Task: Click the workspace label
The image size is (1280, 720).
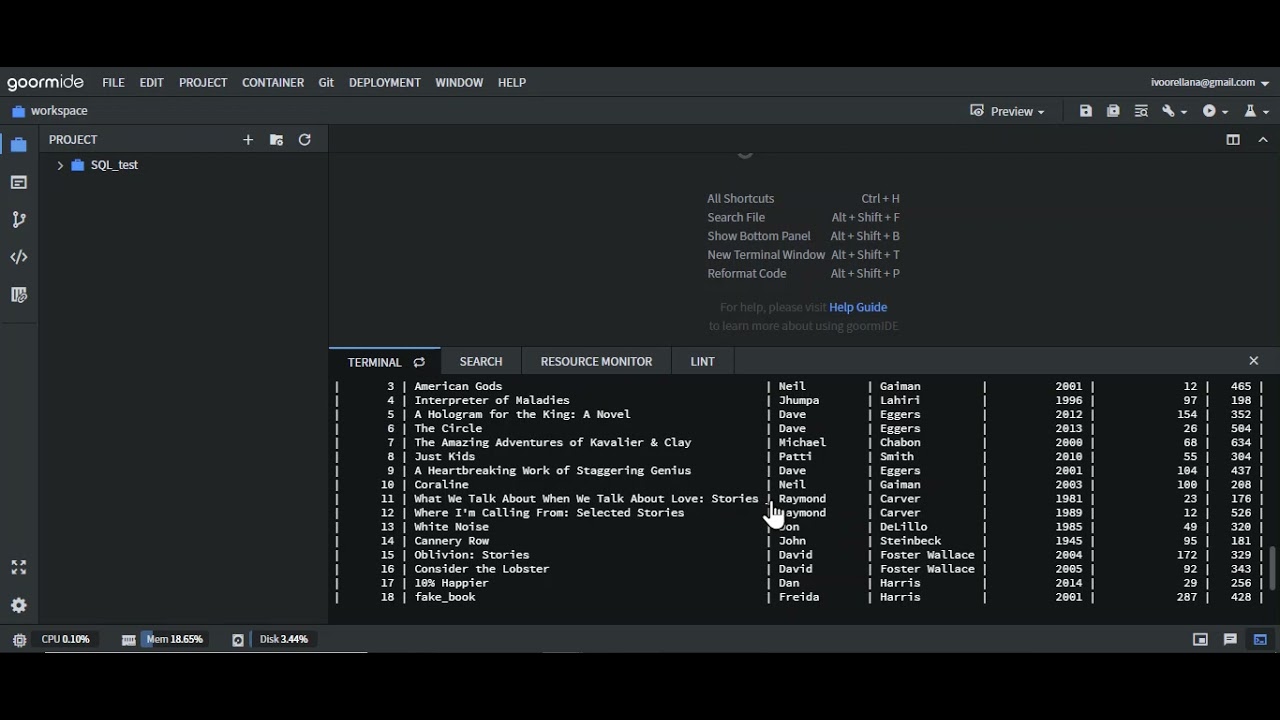Action: click(x=59, y=111)
